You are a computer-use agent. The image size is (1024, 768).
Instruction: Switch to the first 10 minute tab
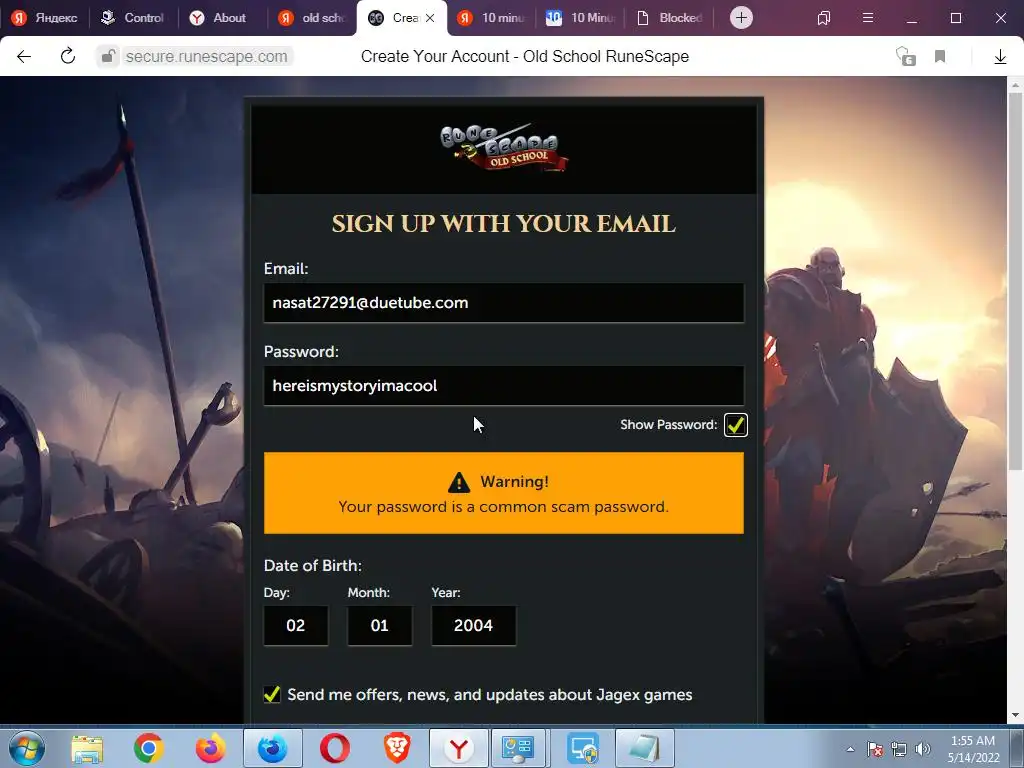coord(491,18)
